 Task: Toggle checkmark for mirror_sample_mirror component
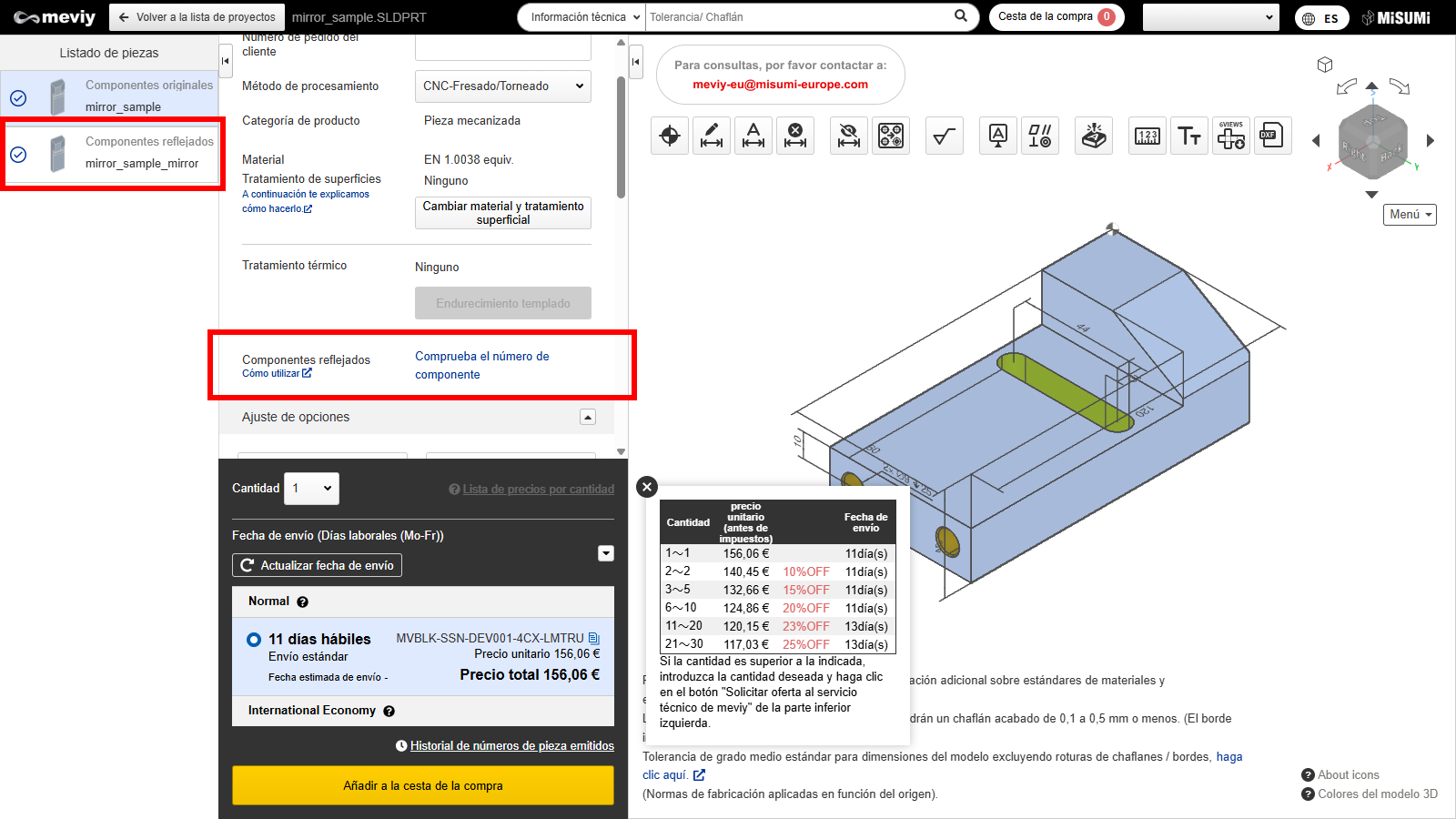pos(18,155)
